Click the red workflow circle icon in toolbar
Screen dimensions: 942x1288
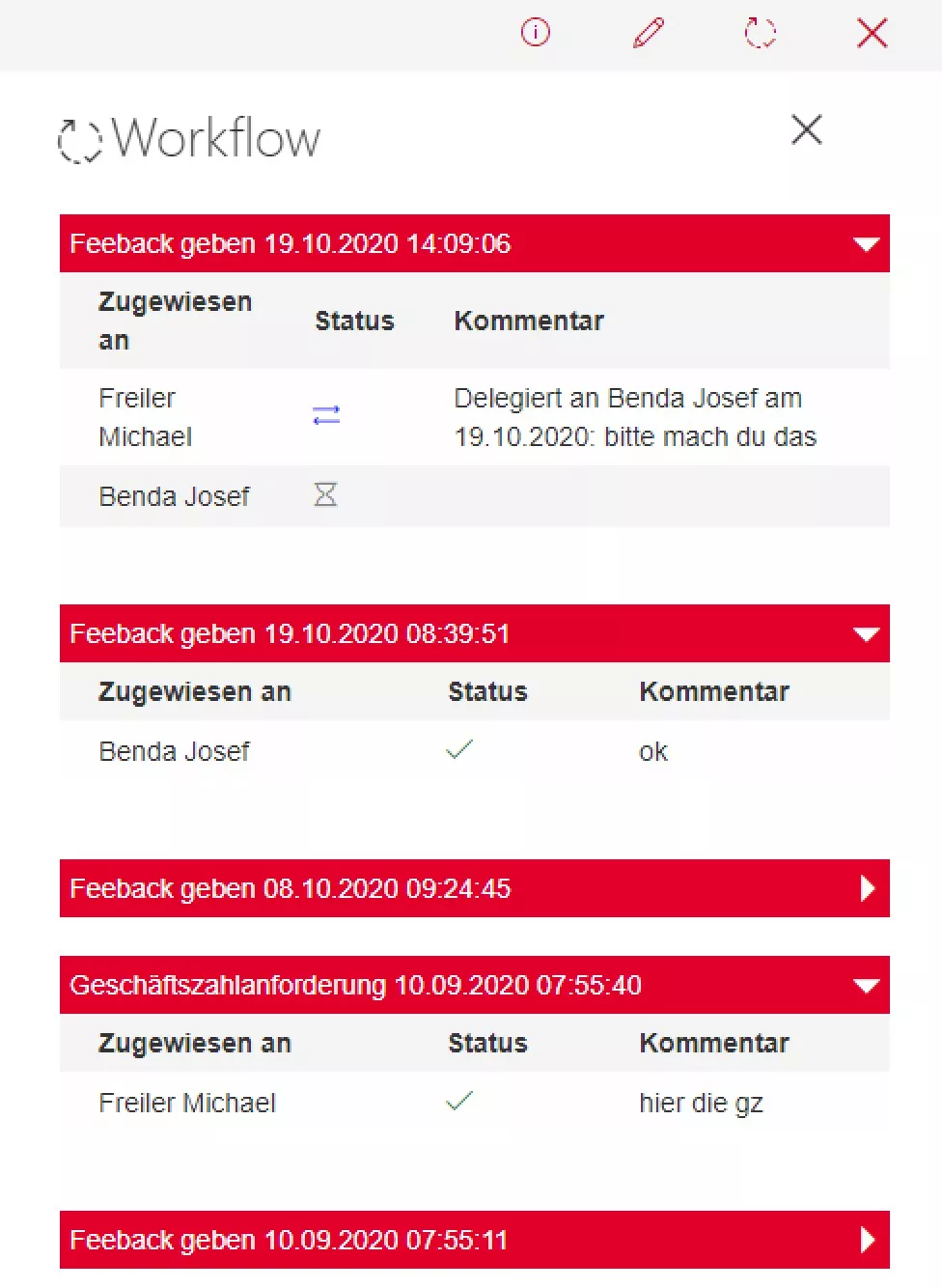tap(761, 33)
